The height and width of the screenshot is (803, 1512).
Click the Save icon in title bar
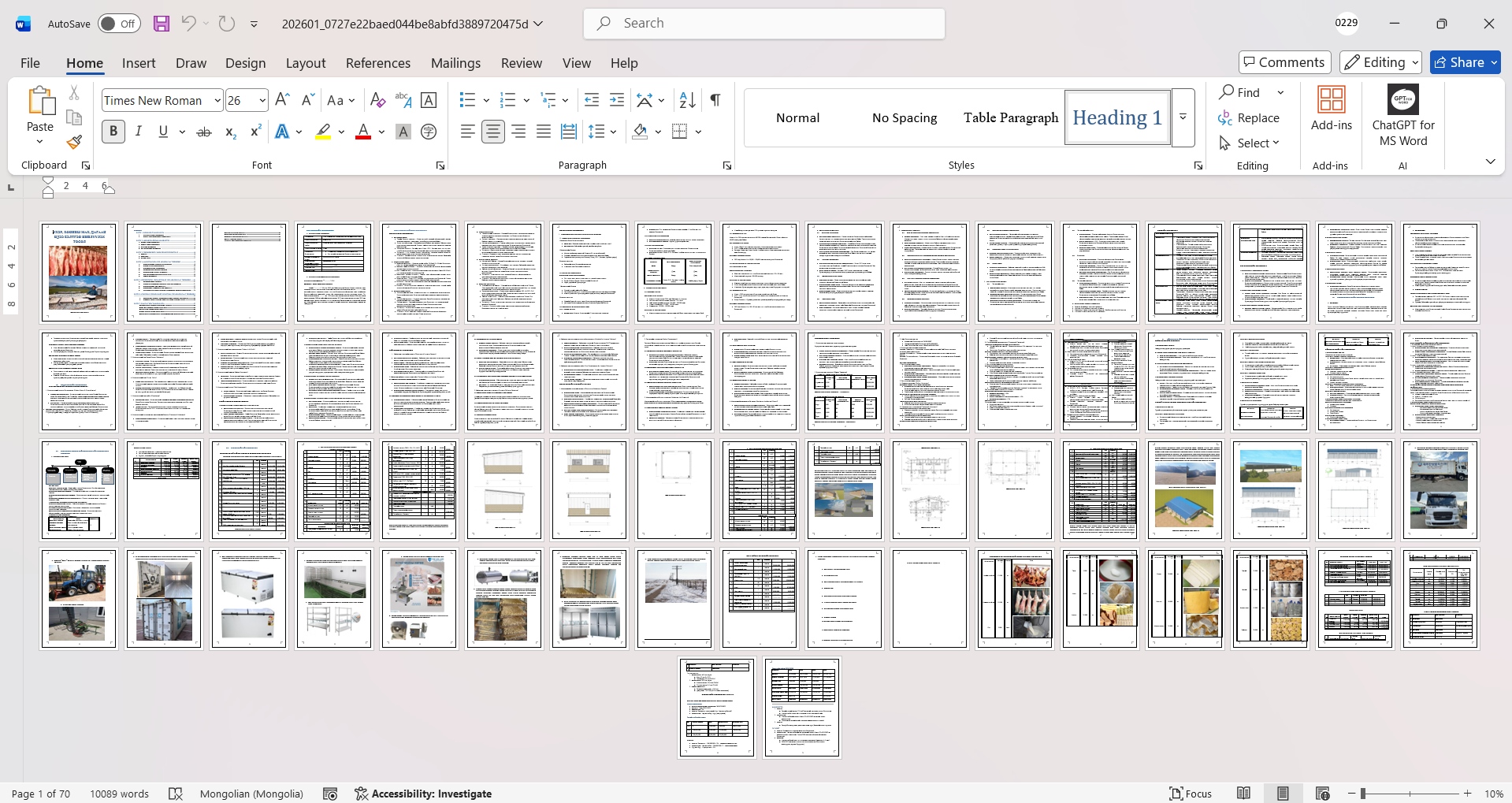(x=162, y=24)
